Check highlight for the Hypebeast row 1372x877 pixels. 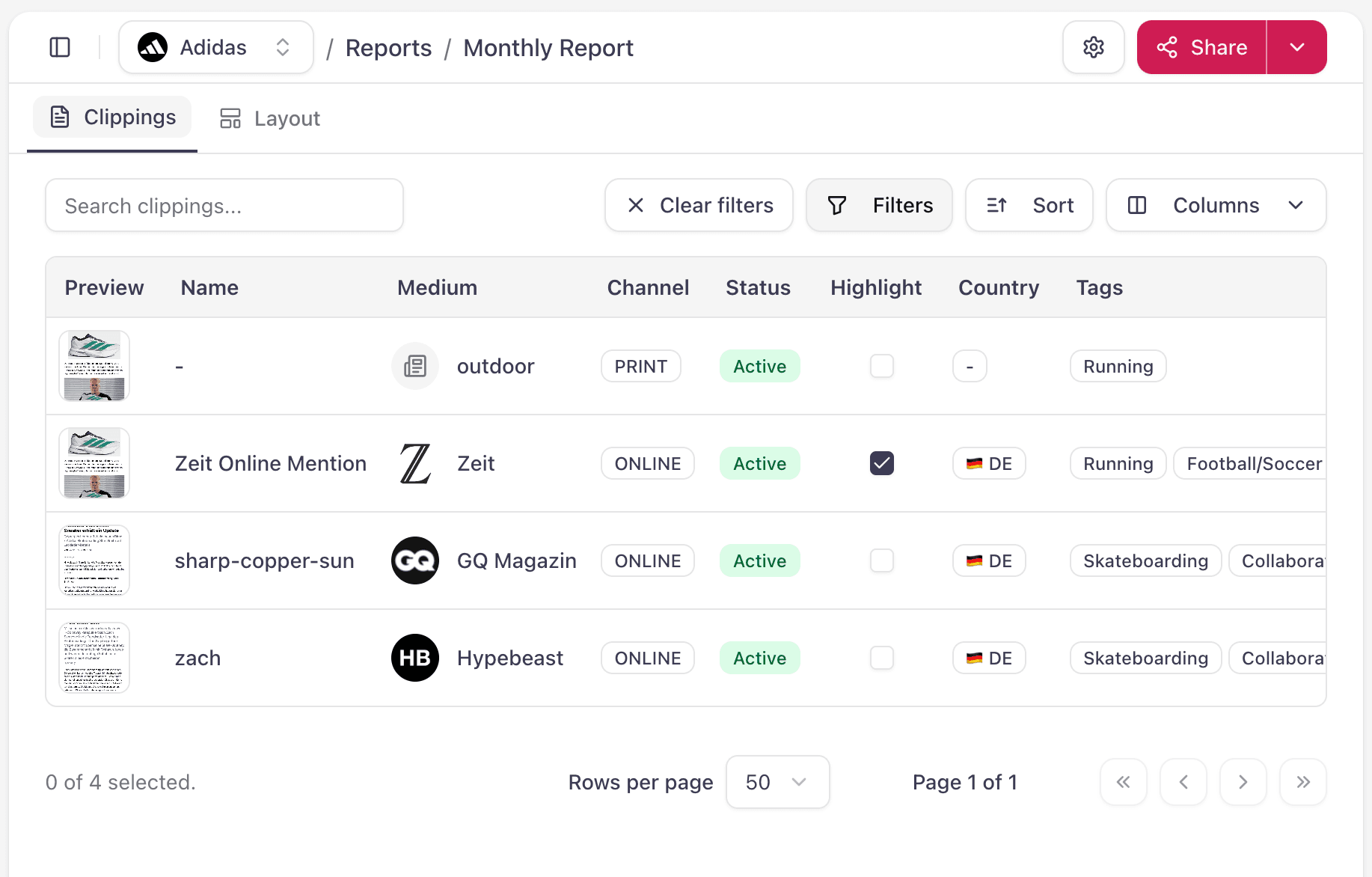(x=882, y=658)
